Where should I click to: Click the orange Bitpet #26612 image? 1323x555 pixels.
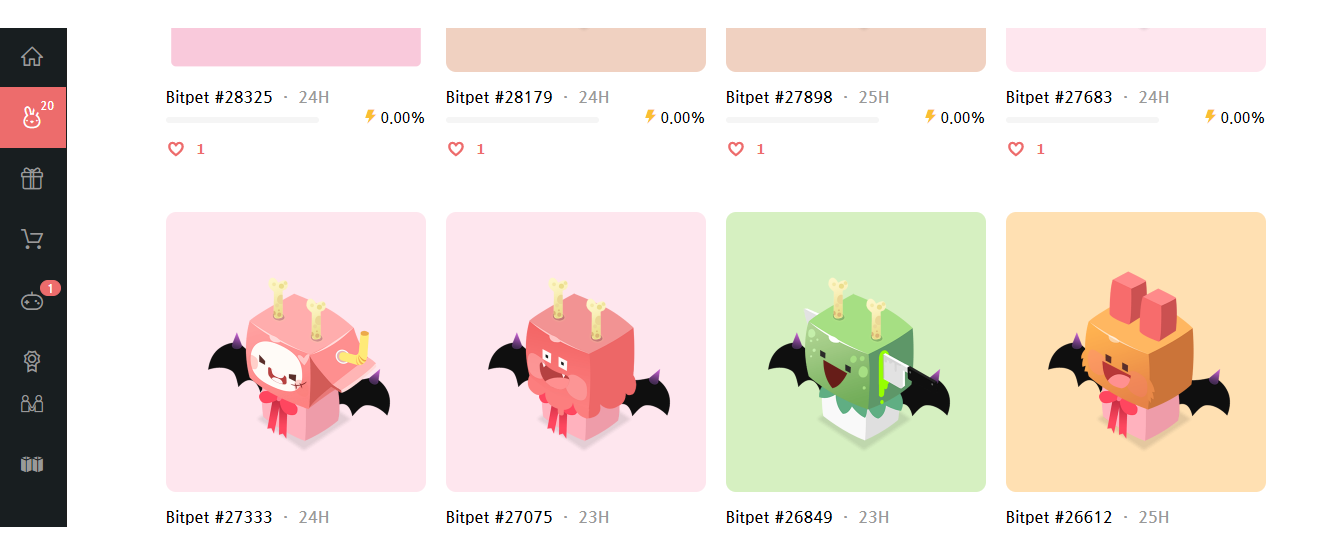click(x=1135, y=352)
